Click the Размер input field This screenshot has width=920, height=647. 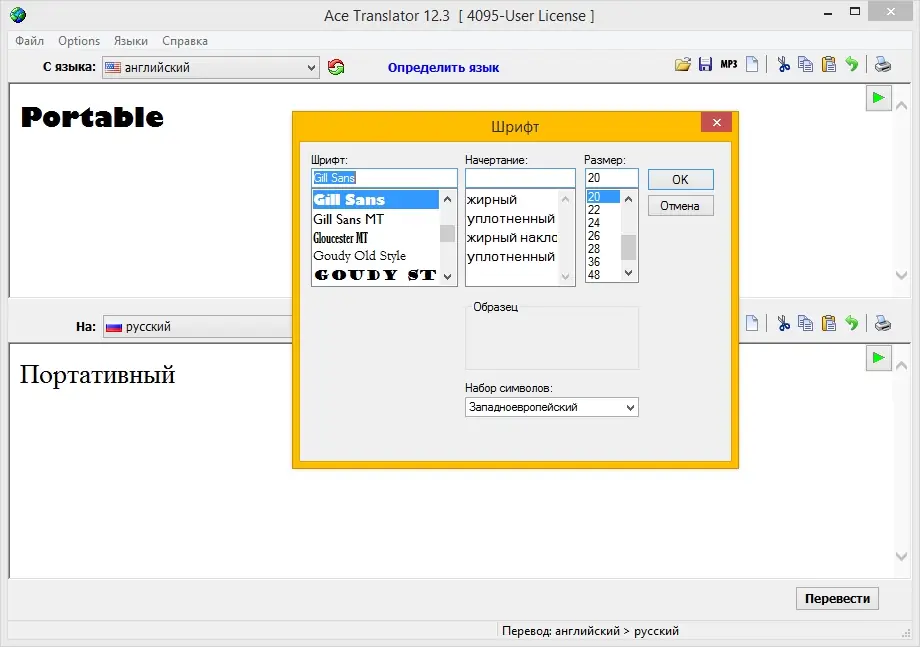(x=611, y=178)
